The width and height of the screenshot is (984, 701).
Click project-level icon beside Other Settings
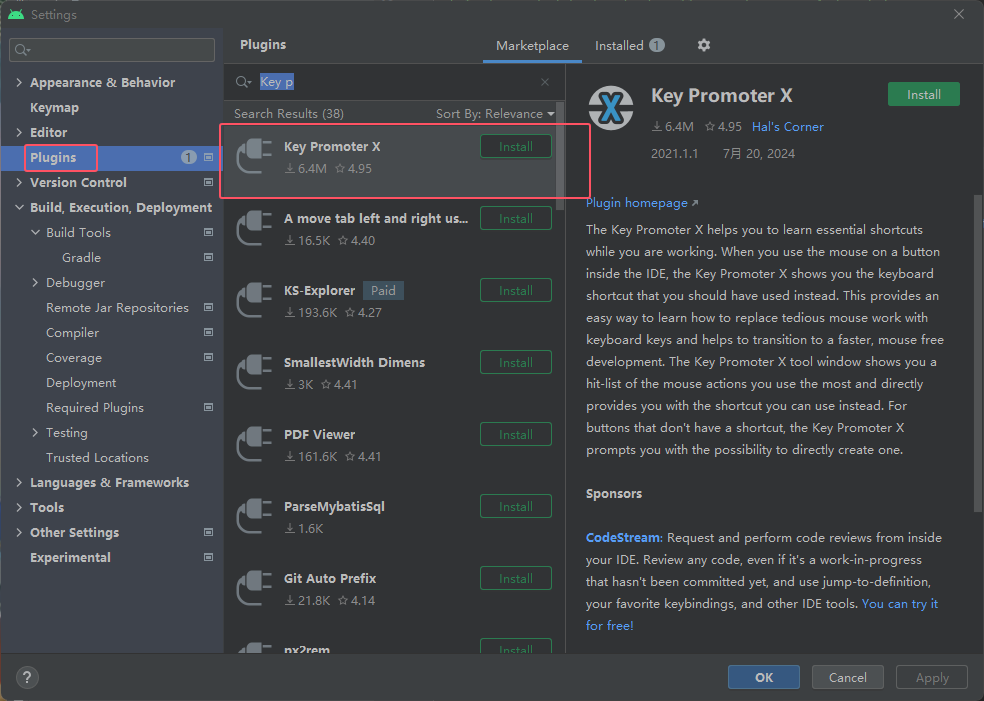[x=208, y=532]
